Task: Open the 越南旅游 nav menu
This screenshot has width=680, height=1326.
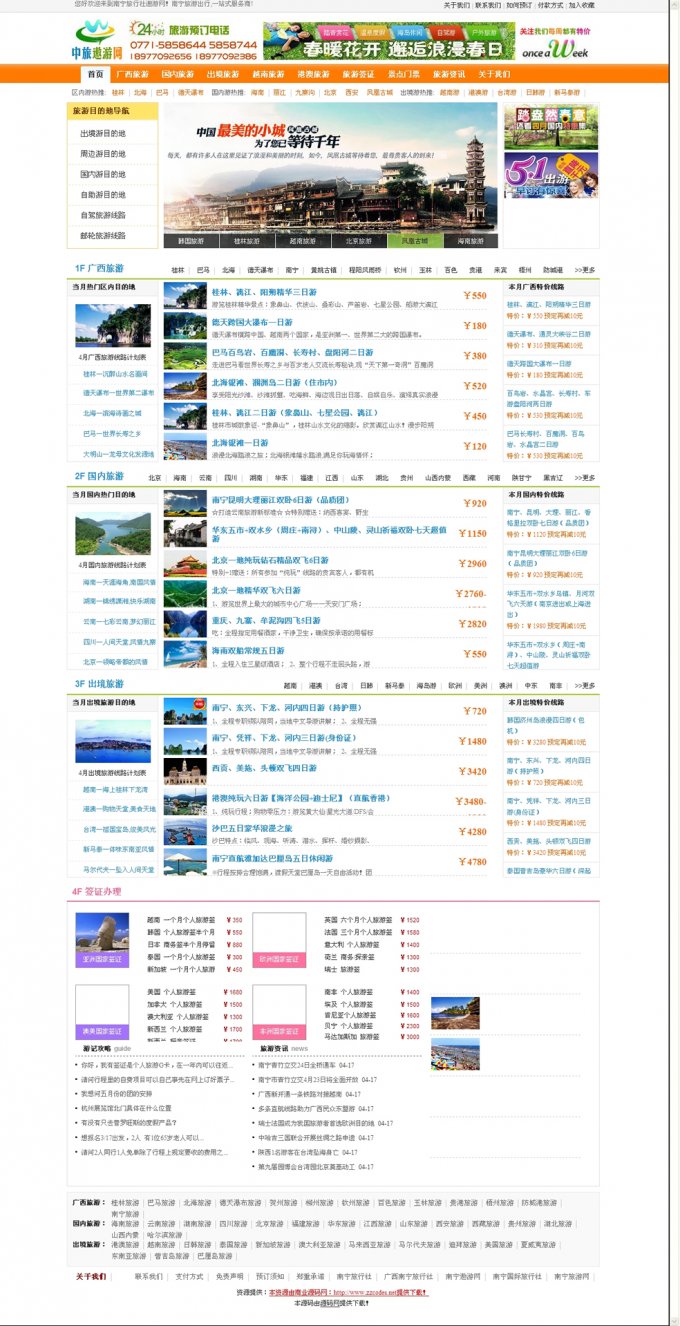Action: coord(267,75)
